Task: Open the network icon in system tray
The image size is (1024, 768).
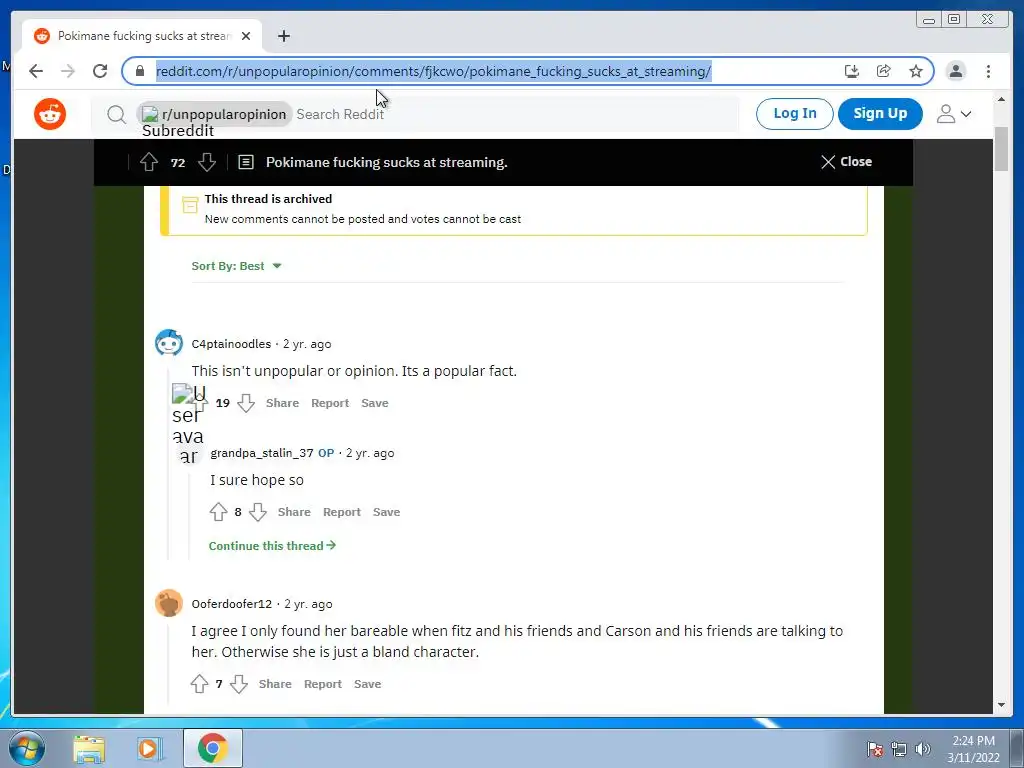Action: [899, 749]
